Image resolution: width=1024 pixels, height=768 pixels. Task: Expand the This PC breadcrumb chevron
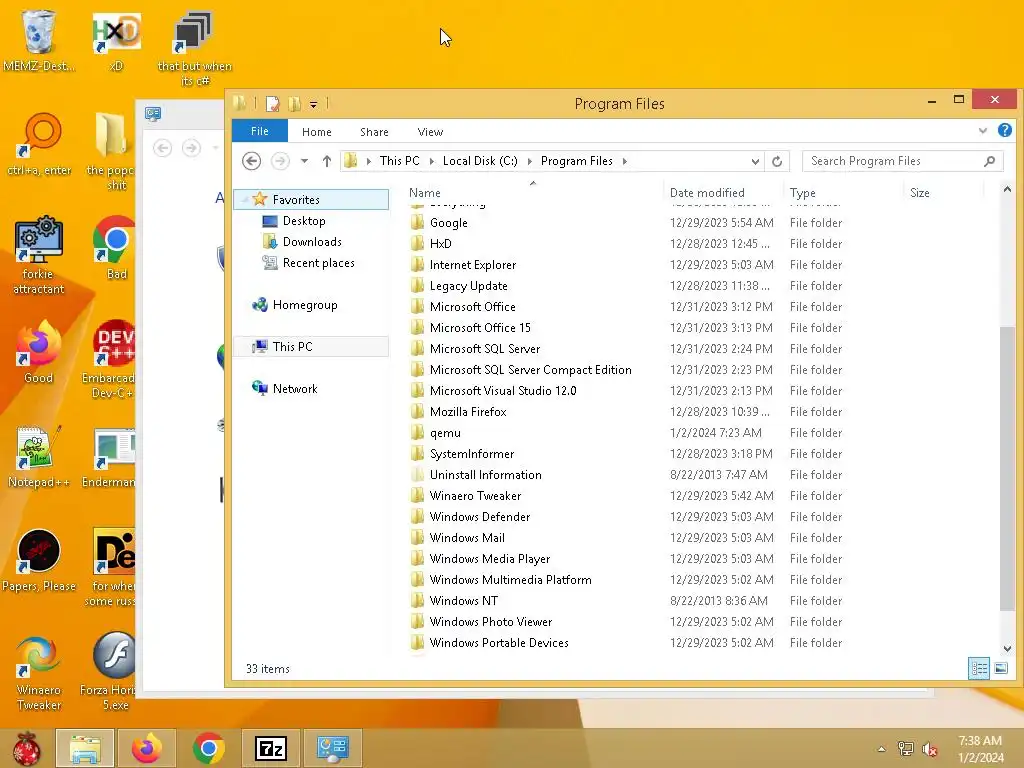pos(431,161)
